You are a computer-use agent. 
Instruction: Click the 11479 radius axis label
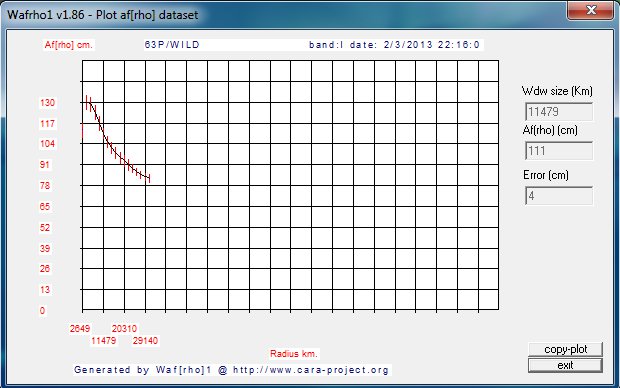[x=104, y=341]
